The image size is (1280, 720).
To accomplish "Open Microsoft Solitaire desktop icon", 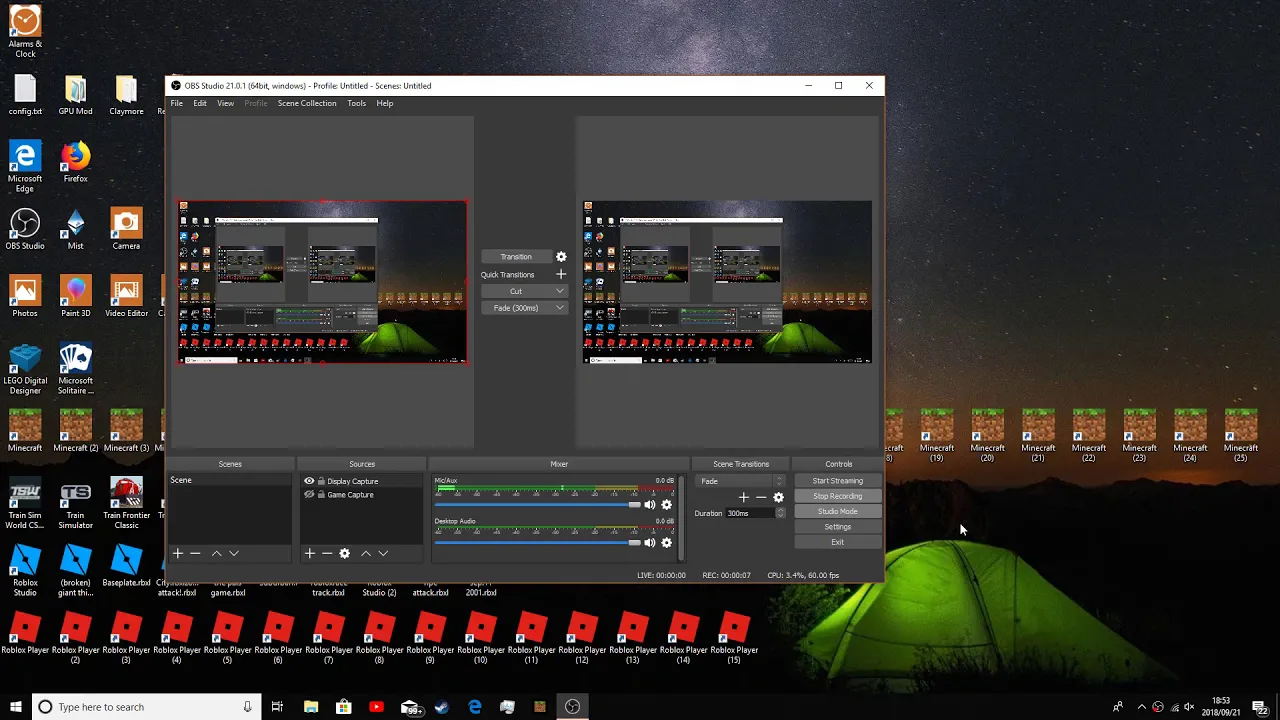I will 75,368.
